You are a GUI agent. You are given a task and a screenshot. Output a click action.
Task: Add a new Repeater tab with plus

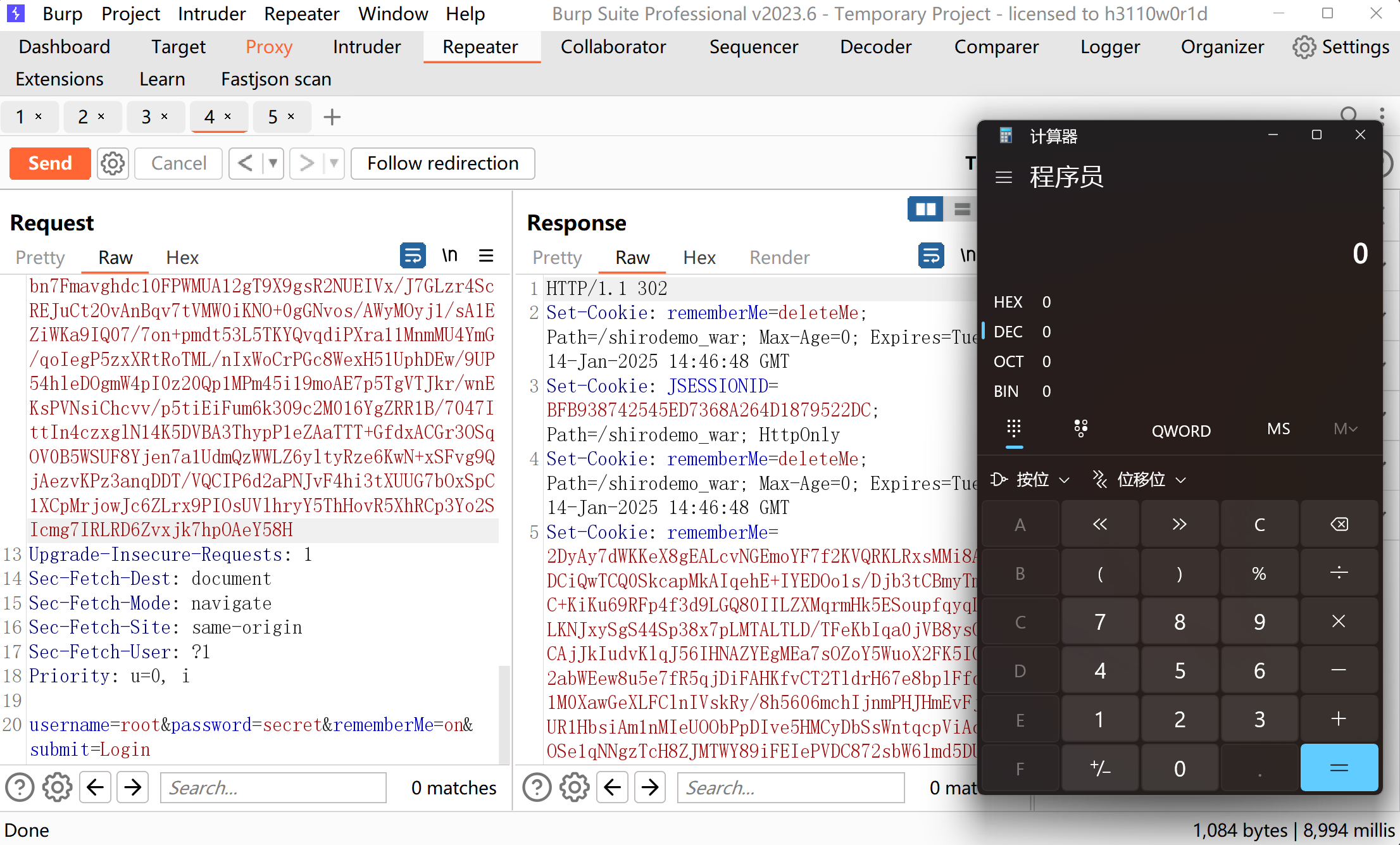point(332,117)
